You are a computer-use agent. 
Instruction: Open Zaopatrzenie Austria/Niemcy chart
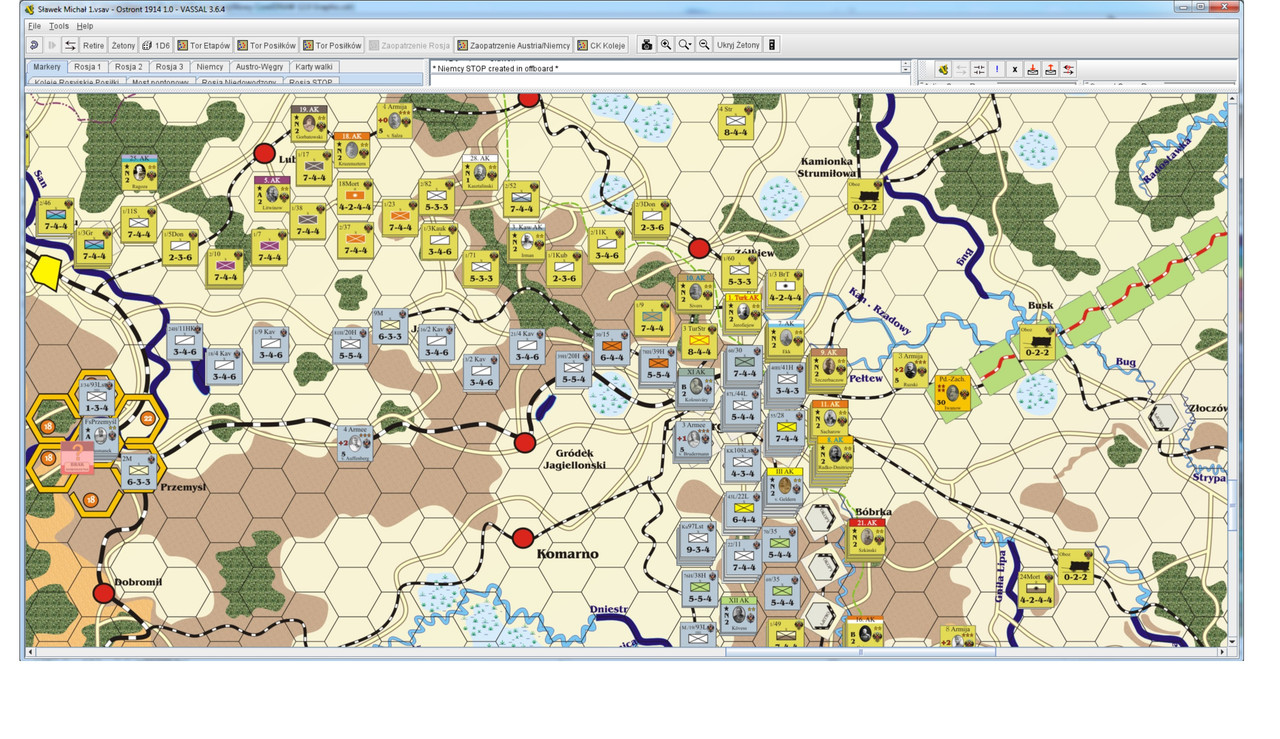point(513,45)
